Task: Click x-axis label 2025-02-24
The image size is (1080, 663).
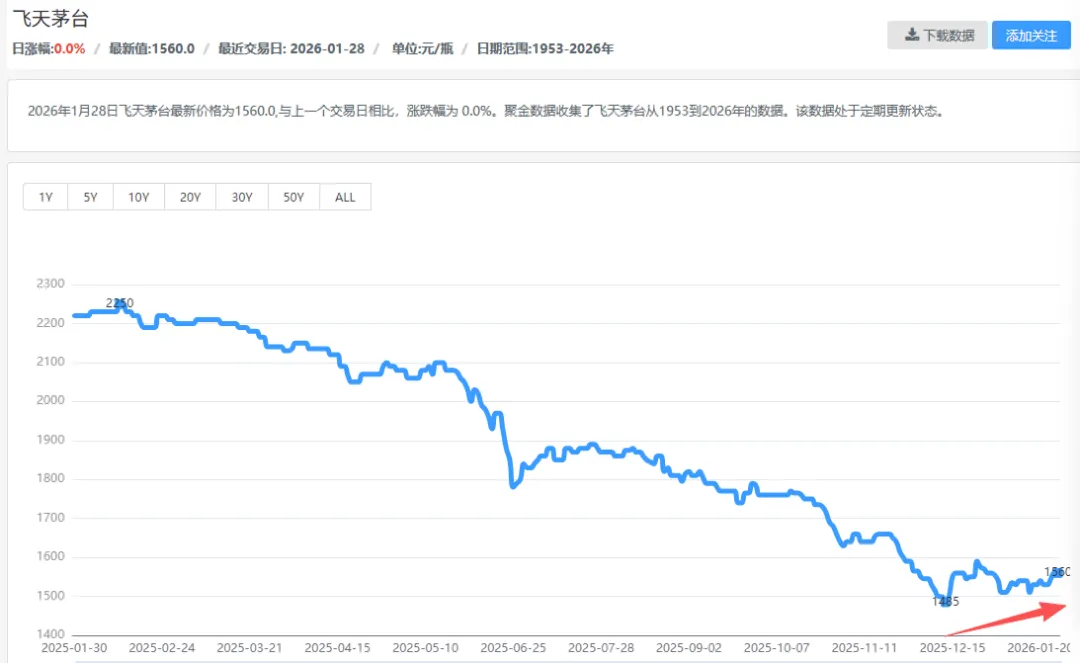Action: point(162,648)
